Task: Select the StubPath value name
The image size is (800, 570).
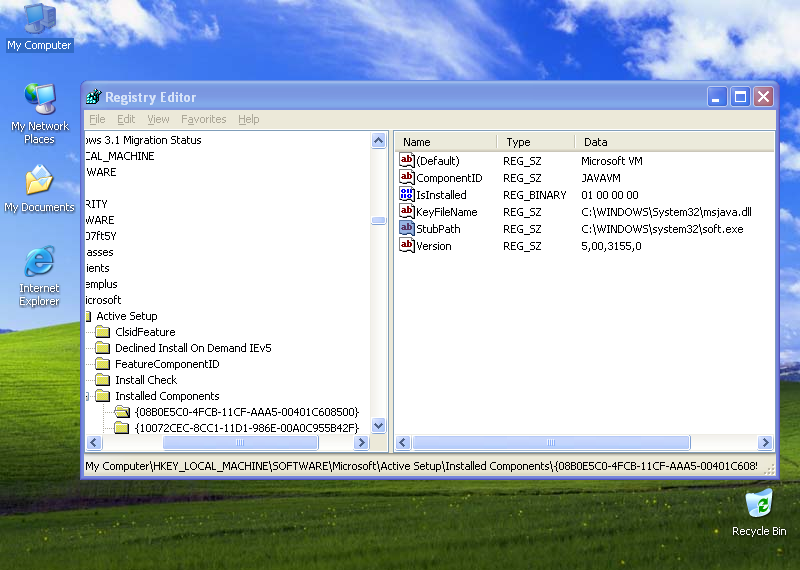Action: point(438,229)
